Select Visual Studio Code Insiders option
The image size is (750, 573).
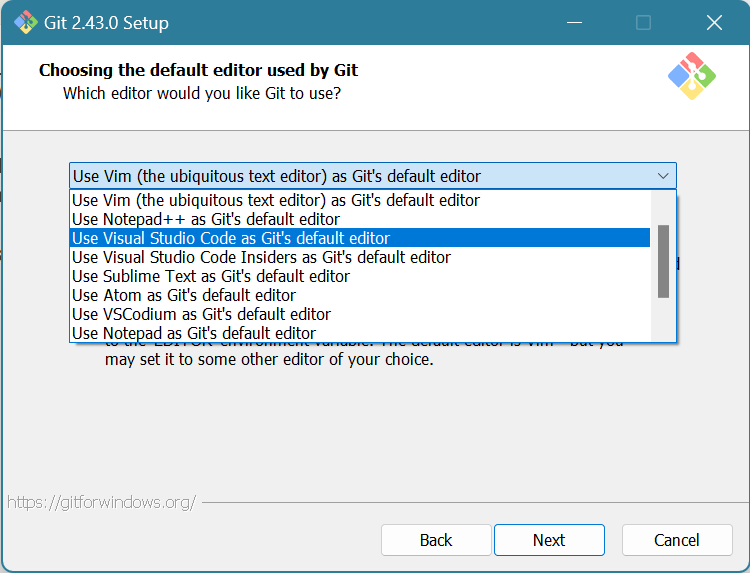[x=261, y=257]
